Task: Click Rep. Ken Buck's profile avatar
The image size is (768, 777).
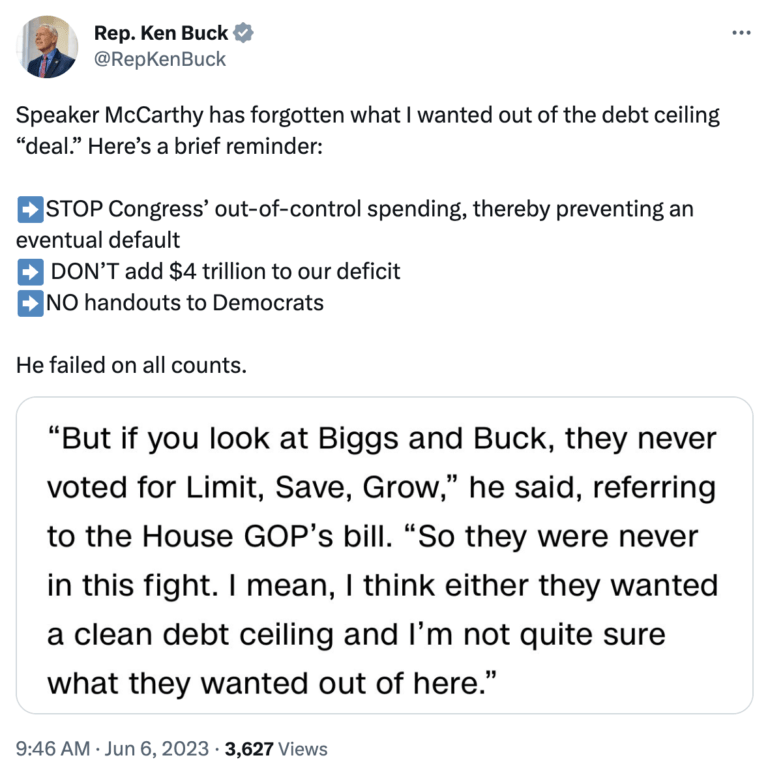Action: [46, 46]
